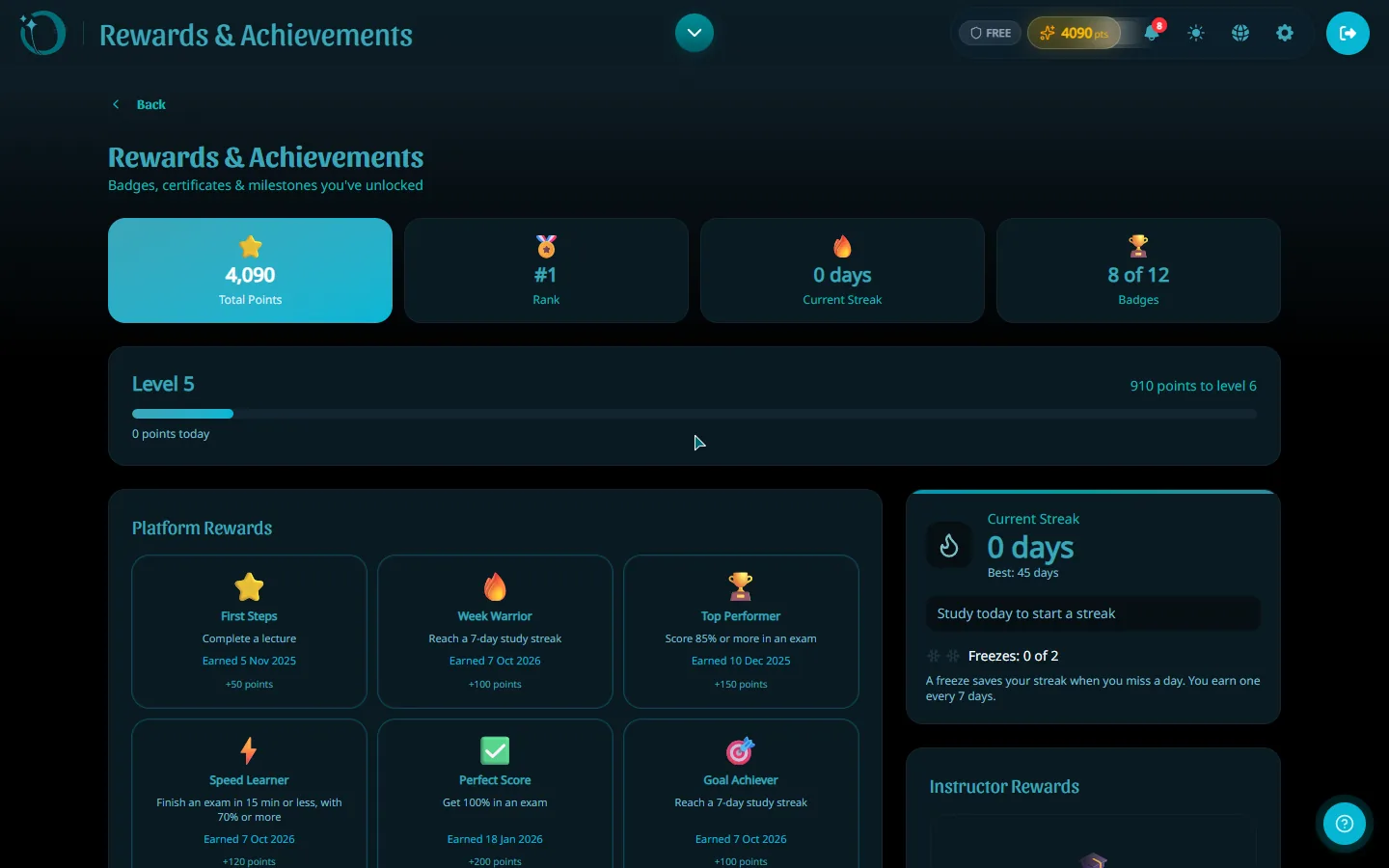
Task: Open notifications bell icon
Action: [1152, 33]
